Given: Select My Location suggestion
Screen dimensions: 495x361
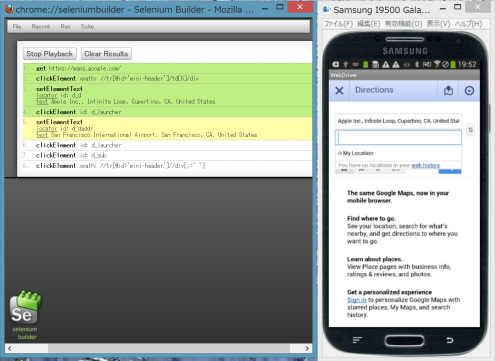Looking at the screenshot, I should 398,153.
